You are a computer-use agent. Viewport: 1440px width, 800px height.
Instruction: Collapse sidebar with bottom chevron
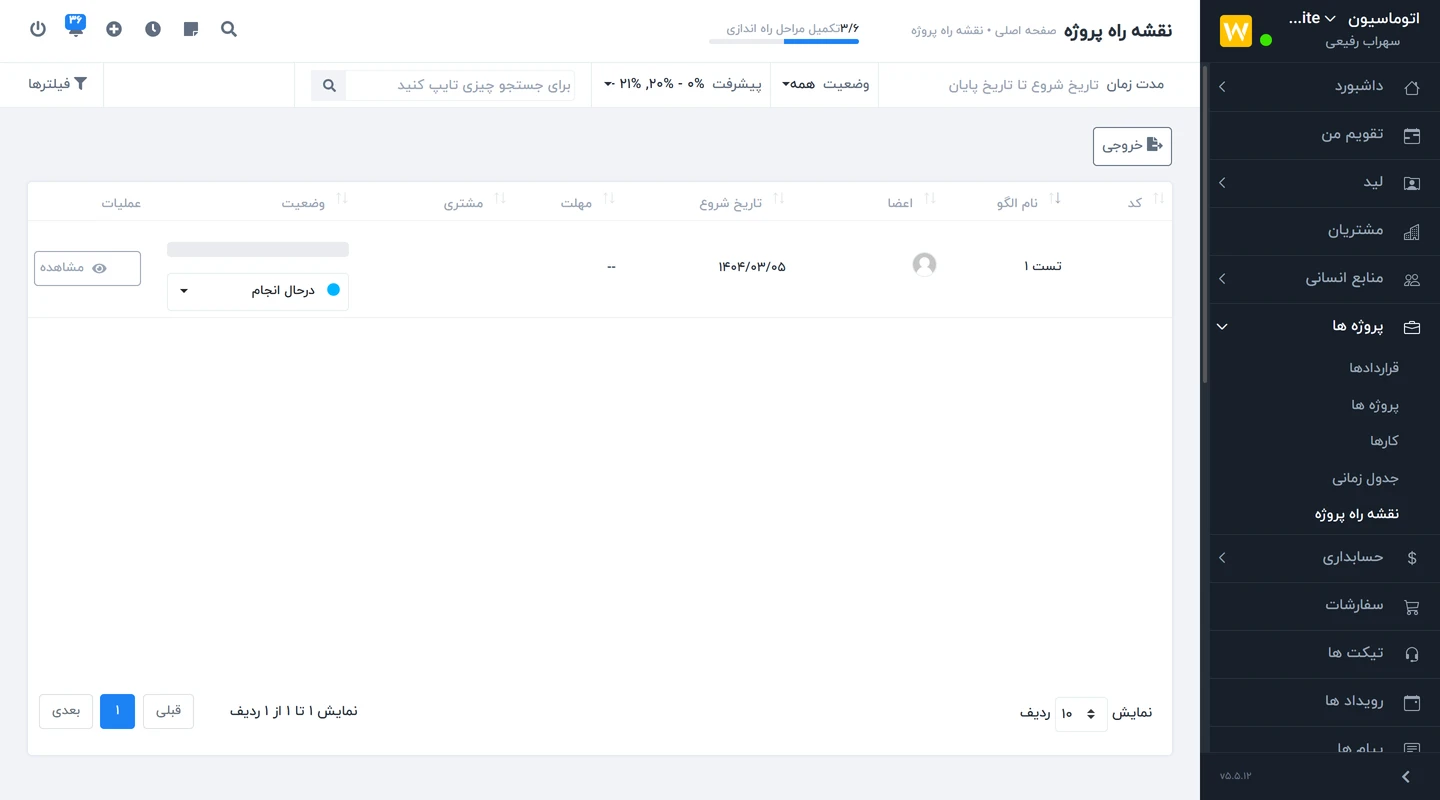pos(1406,777)
